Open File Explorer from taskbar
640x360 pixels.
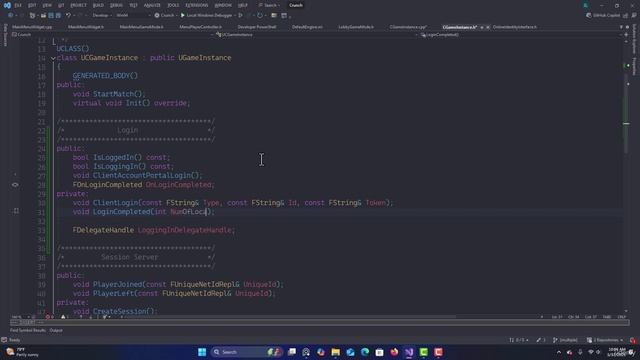[x=336, y=352]
